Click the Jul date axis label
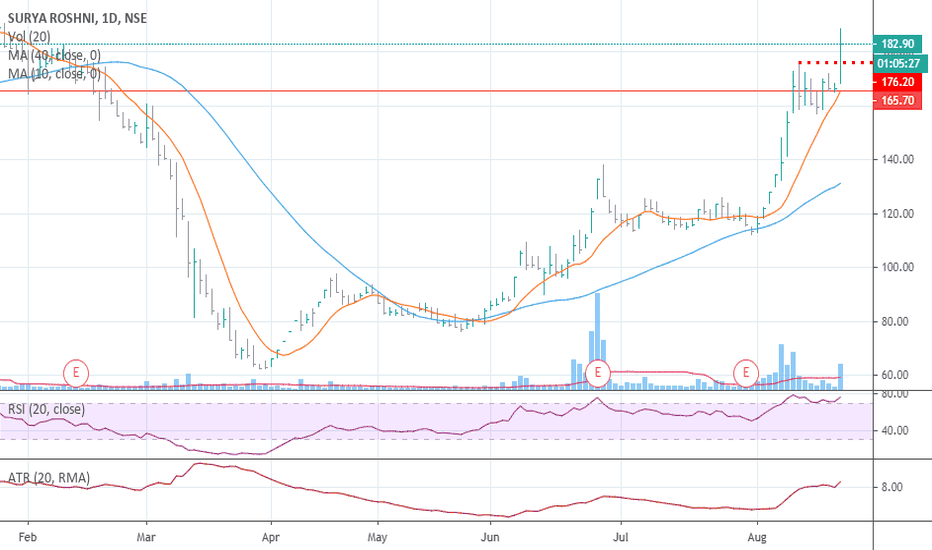 coord(621,538)
